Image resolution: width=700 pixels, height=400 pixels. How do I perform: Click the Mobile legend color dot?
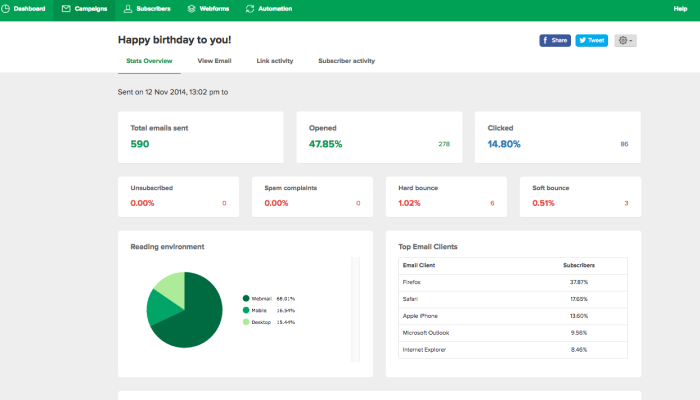pyautogui.click(x=246, y=311)
